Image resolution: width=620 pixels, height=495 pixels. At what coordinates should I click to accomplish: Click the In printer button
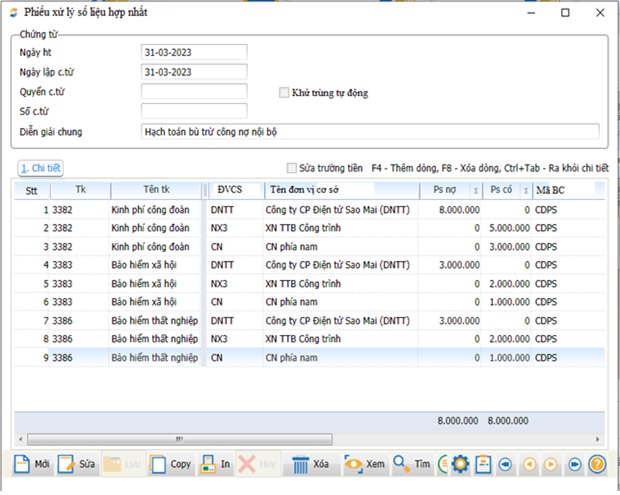point(216,464)
